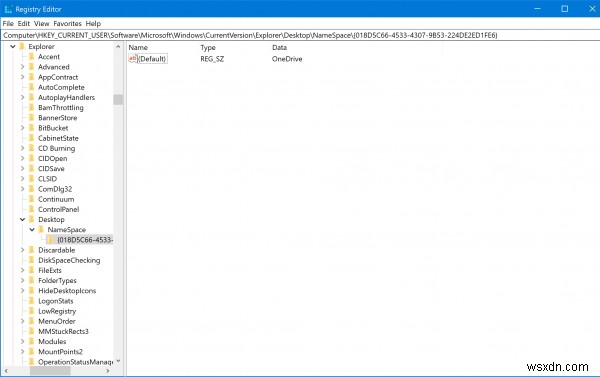Select the MountPoints2 key
Viewport: 600px width, 377px height.
(x=60, y=352)
